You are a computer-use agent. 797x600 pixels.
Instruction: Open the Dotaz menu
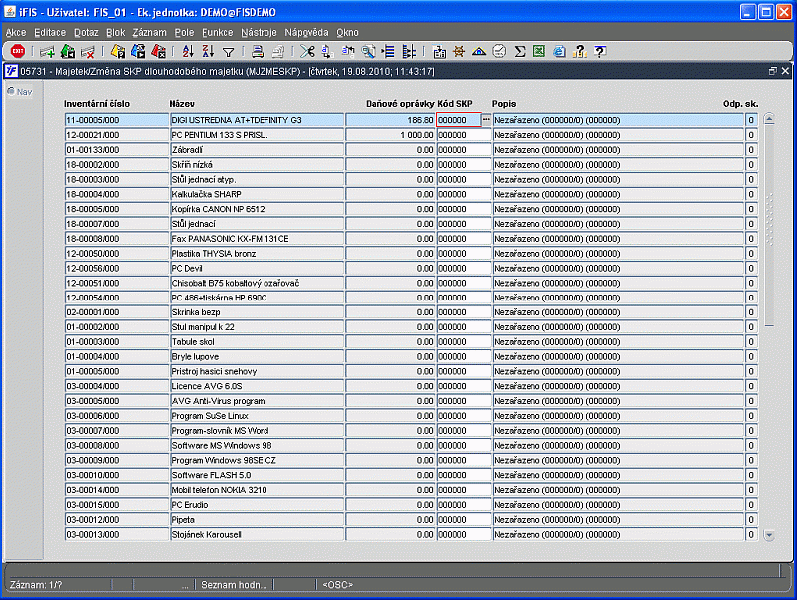(86, 33)
